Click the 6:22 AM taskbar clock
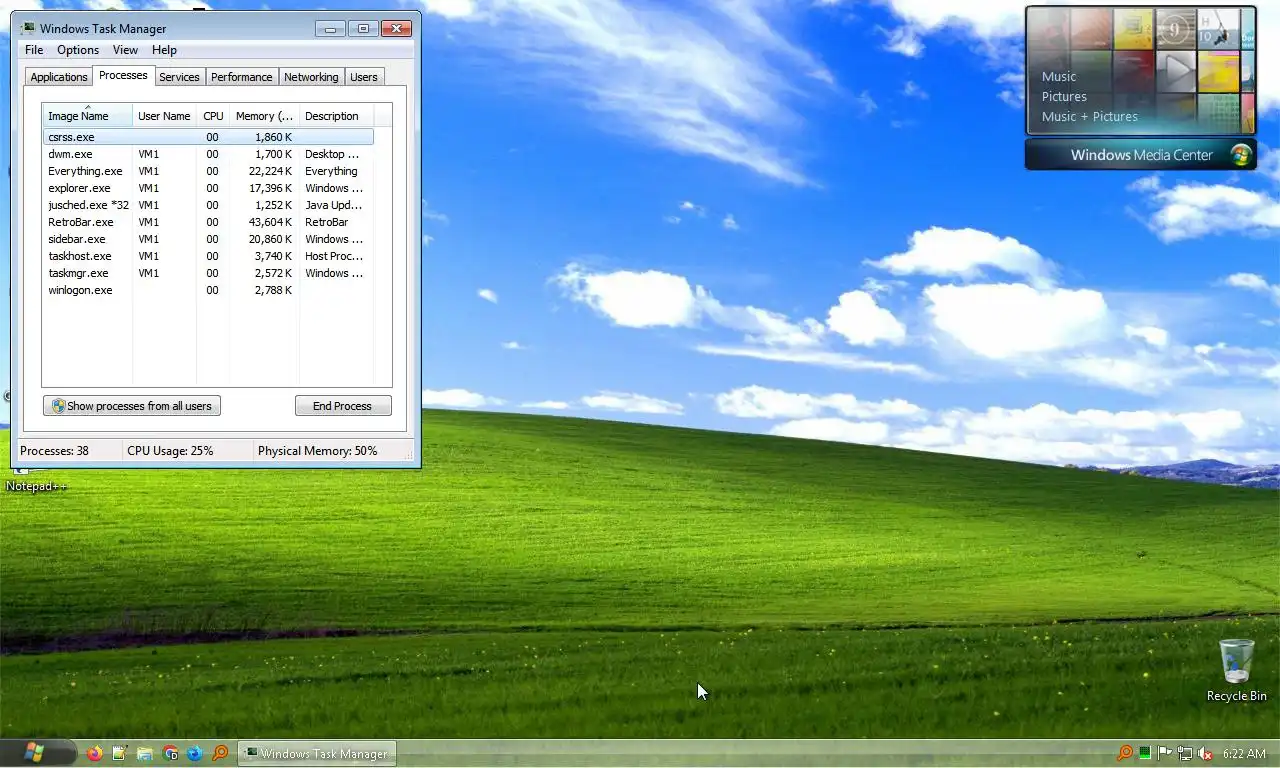Screen dimensions: 1280x768 click(1244, 753)
